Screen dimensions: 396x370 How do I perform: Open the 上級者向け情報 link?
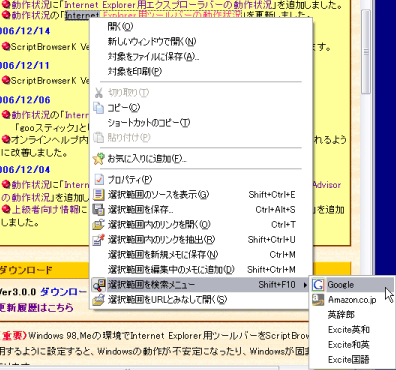46,210
